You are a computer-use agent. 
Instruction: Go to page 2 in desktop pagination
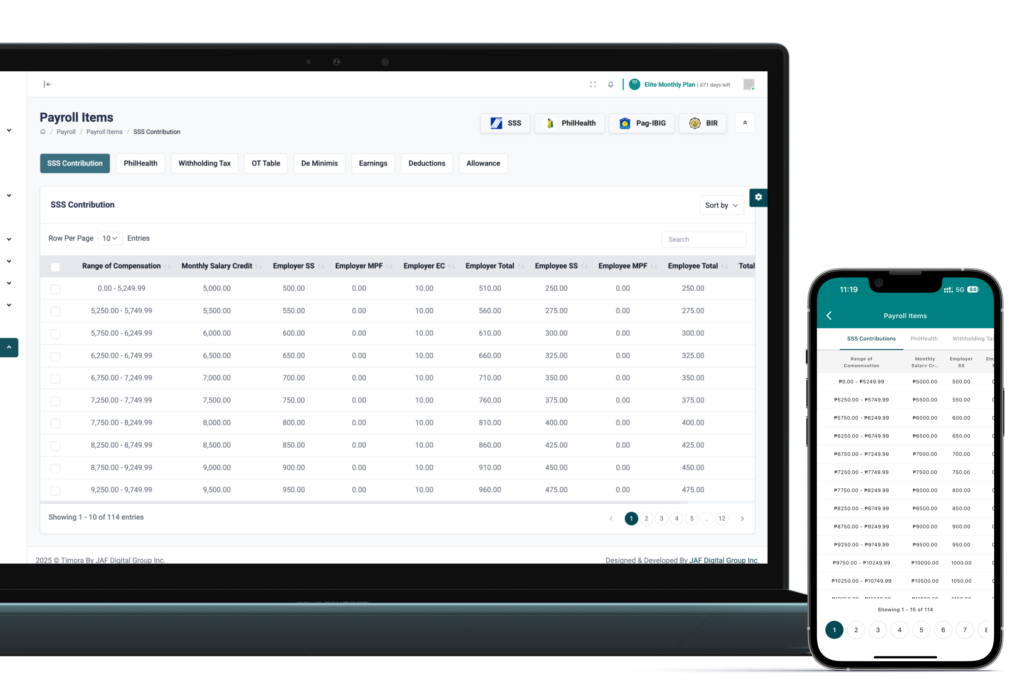[x=646, y=518]
